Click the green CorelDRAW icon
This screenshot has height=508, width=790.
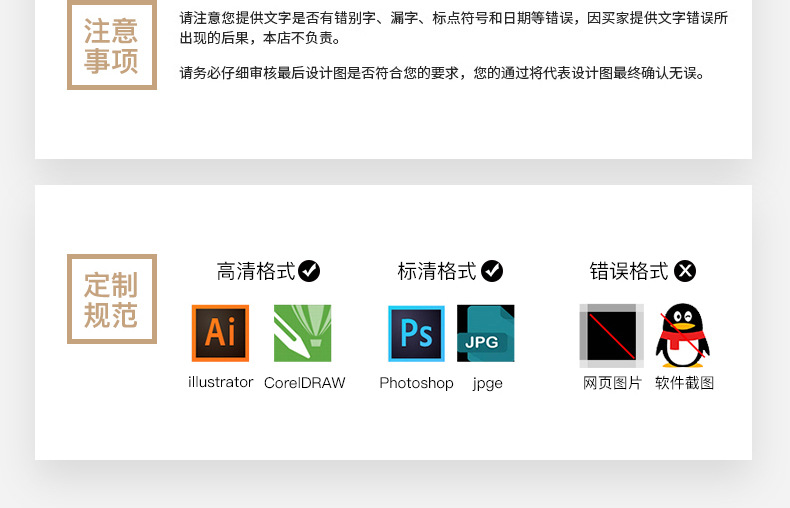[x=302, y=333]
